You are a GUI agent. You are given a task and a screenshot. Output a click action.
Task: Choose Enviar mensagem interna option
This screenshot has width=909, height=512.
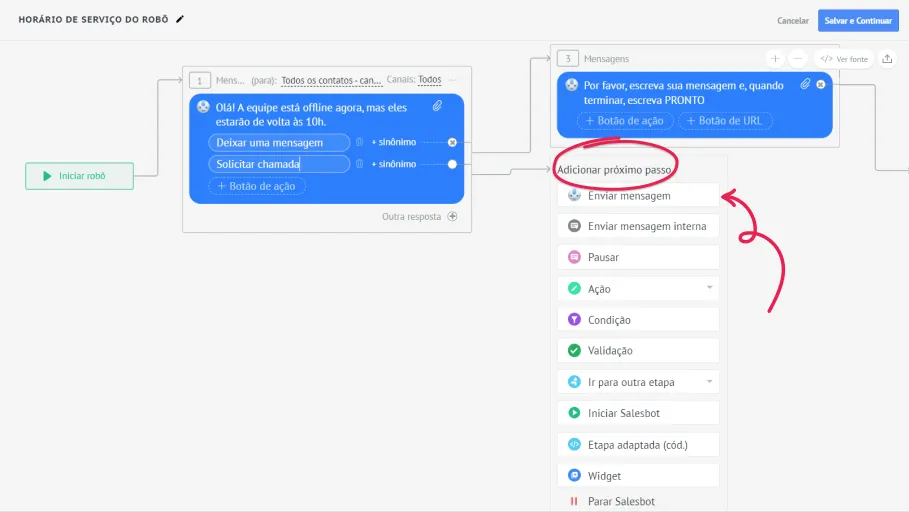(x=638, y=226)
